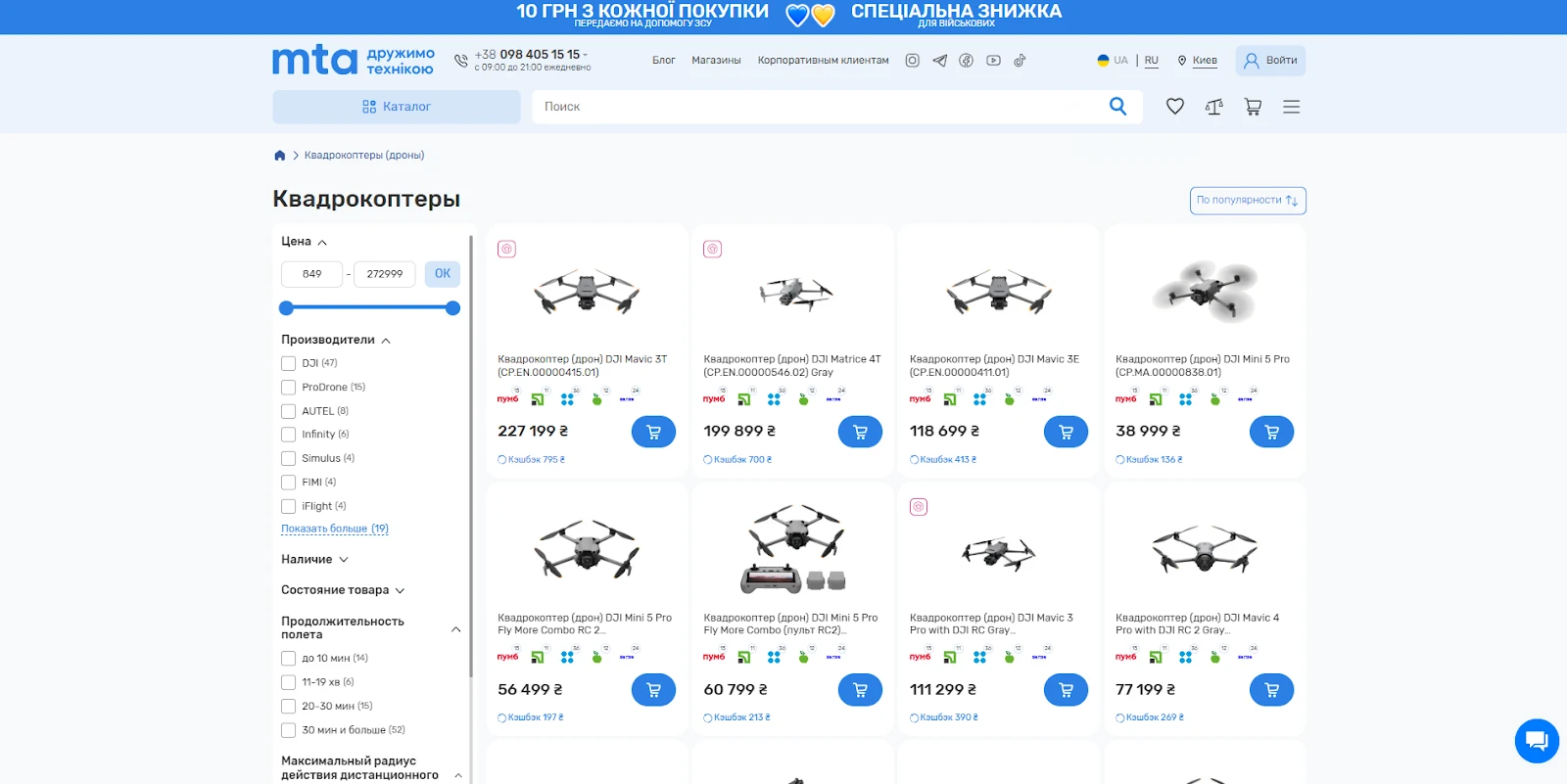1567x784 pixels.
Task: Enable the AUTEL manufacturer checkbox
Action: [289, 411]
